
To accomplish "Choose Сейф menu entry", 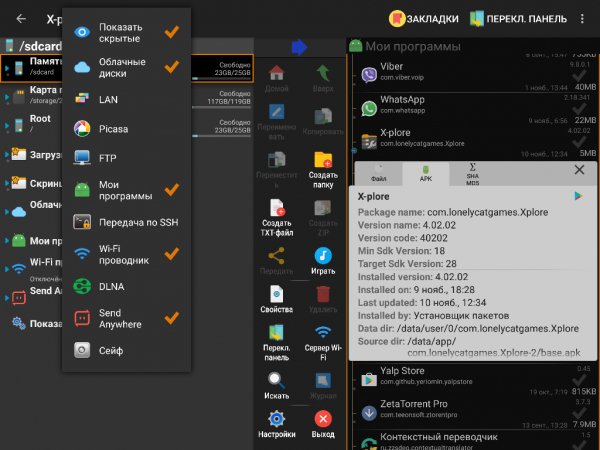I will tap(126, 351).
